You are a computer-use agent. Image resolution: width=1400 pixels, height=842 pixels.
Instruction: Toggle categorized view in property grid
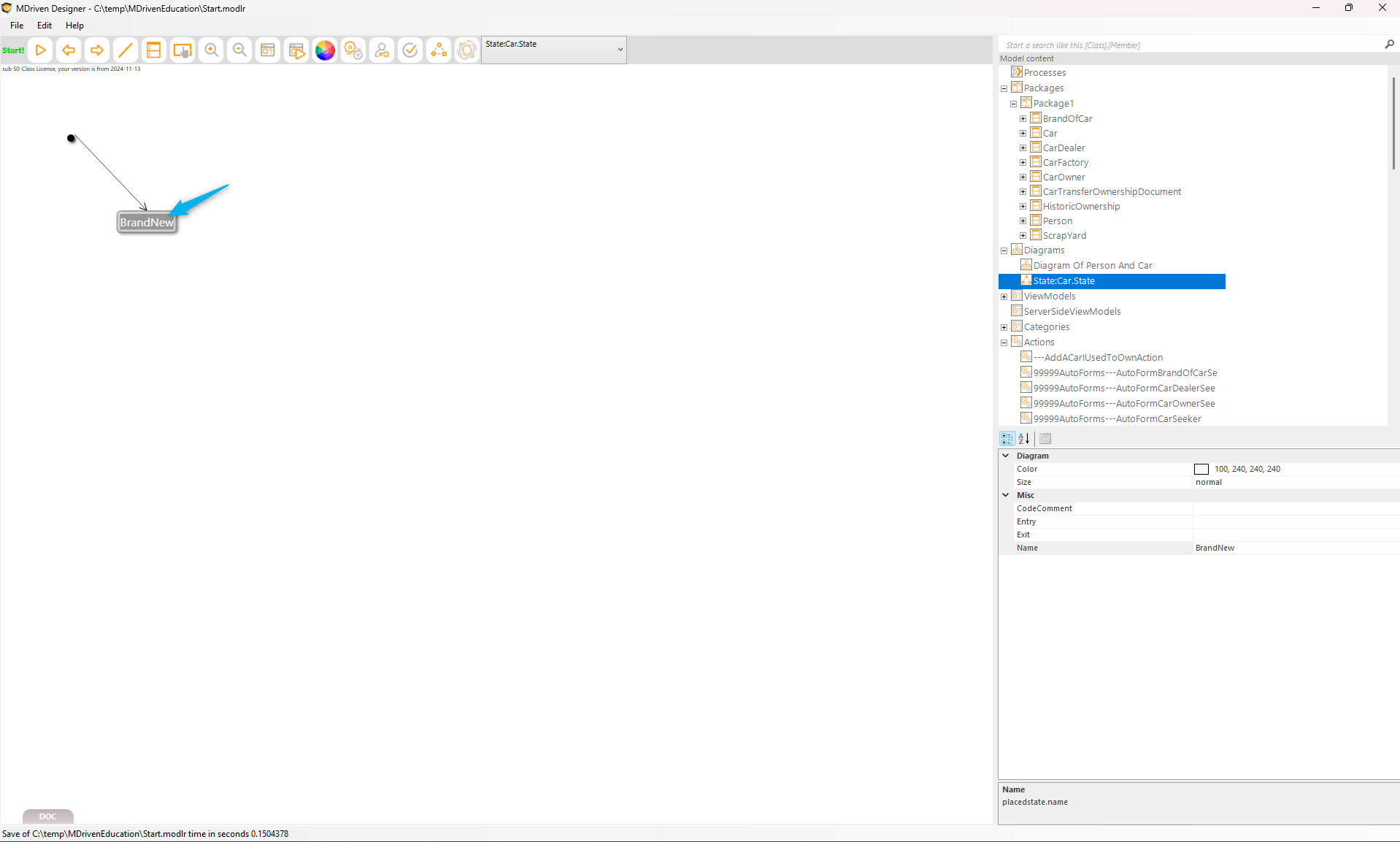click(1007, 439)
